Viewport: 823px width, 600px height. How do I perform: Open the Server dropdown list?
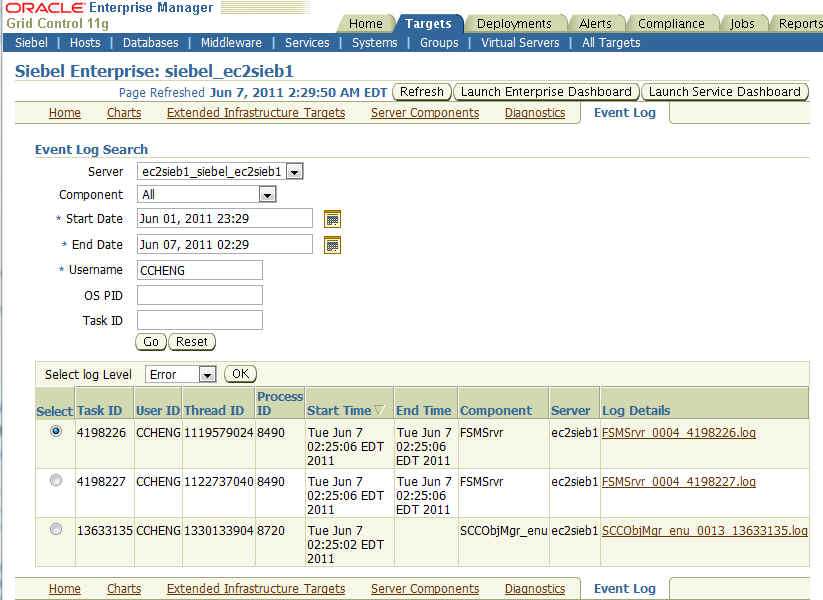(x=294, y=172)
